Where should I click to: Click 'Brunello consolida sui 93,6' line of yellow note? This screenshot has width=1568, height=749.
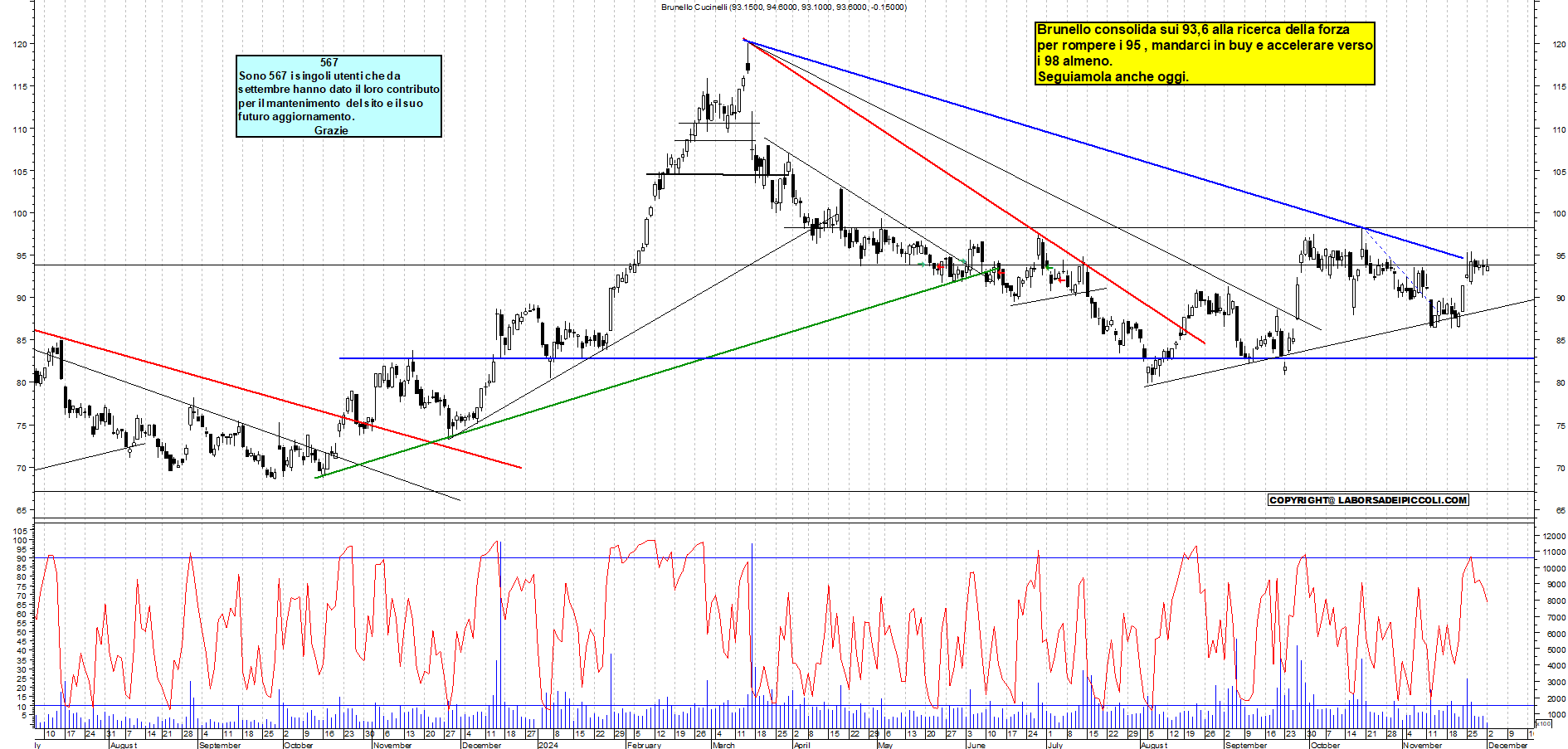pyautogui.click(x=1193, y=29)
